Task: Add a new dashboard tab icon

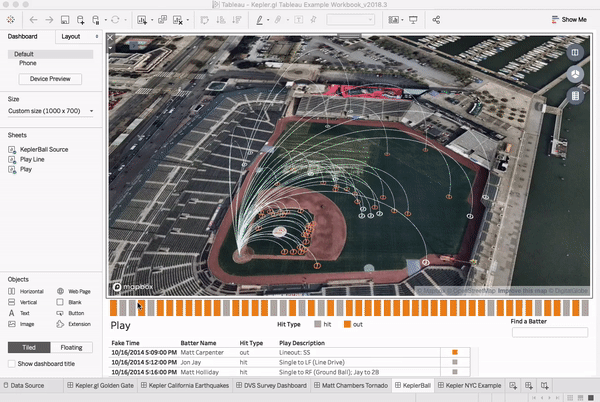Action: click(x=529, y=386)
